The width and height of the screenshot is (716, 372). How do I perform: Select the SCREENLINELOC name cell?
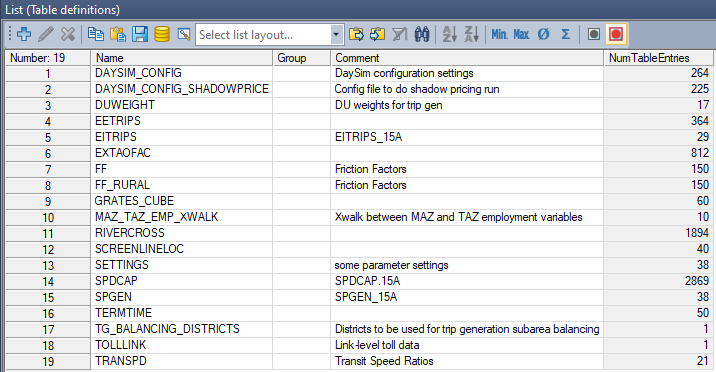click(x=182, y=249)
